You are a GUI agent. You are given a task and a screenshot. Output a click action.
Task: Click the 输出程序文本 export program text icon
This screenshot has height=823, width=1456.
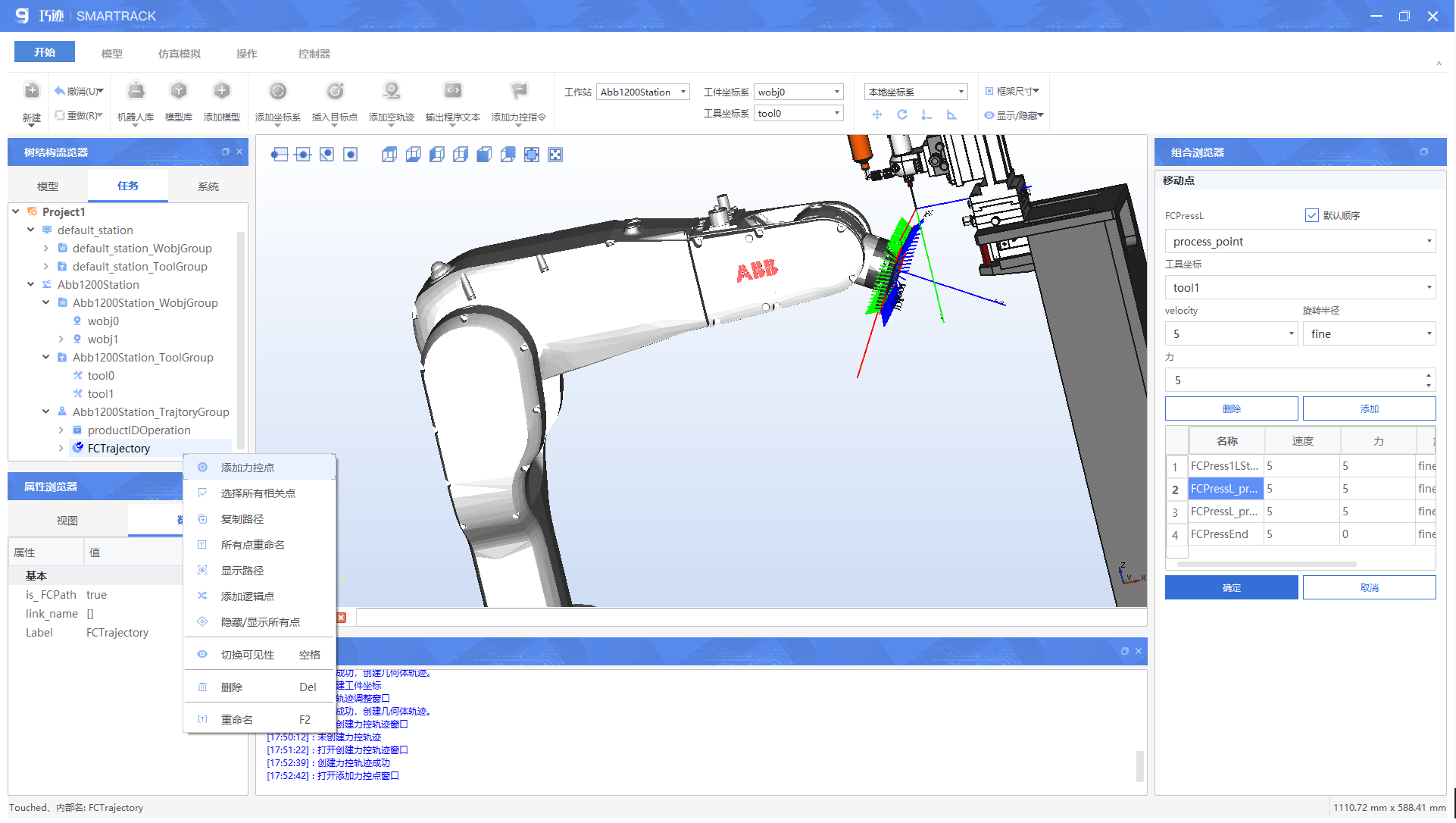pos(453,91)
